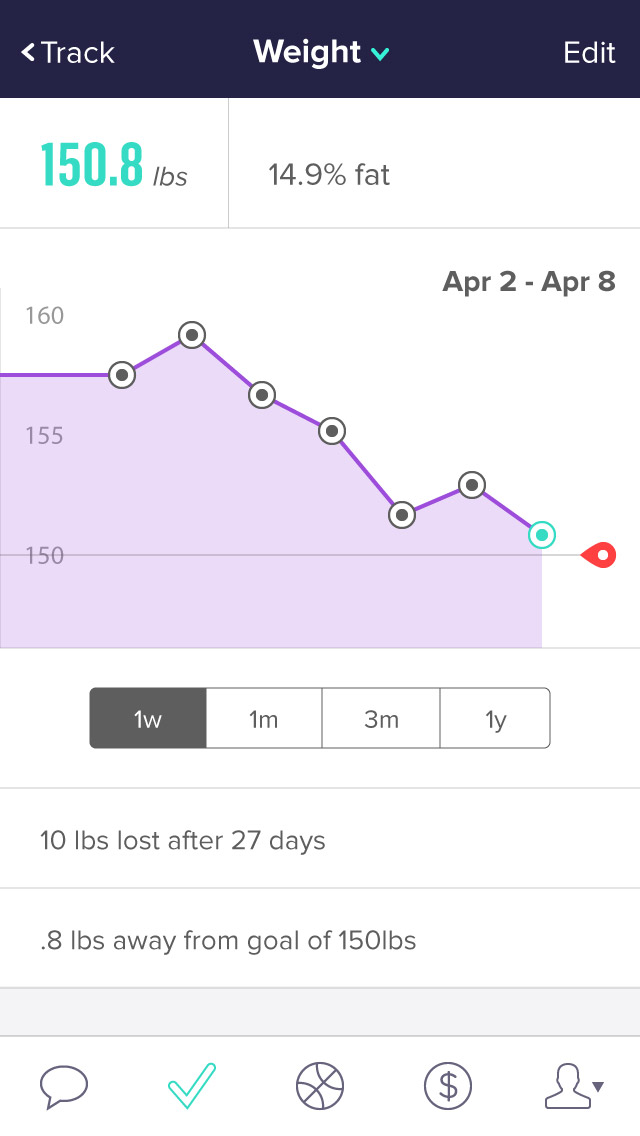Switch chart range to 1m
Screen dimensions: 640x1136
[264, 719]
